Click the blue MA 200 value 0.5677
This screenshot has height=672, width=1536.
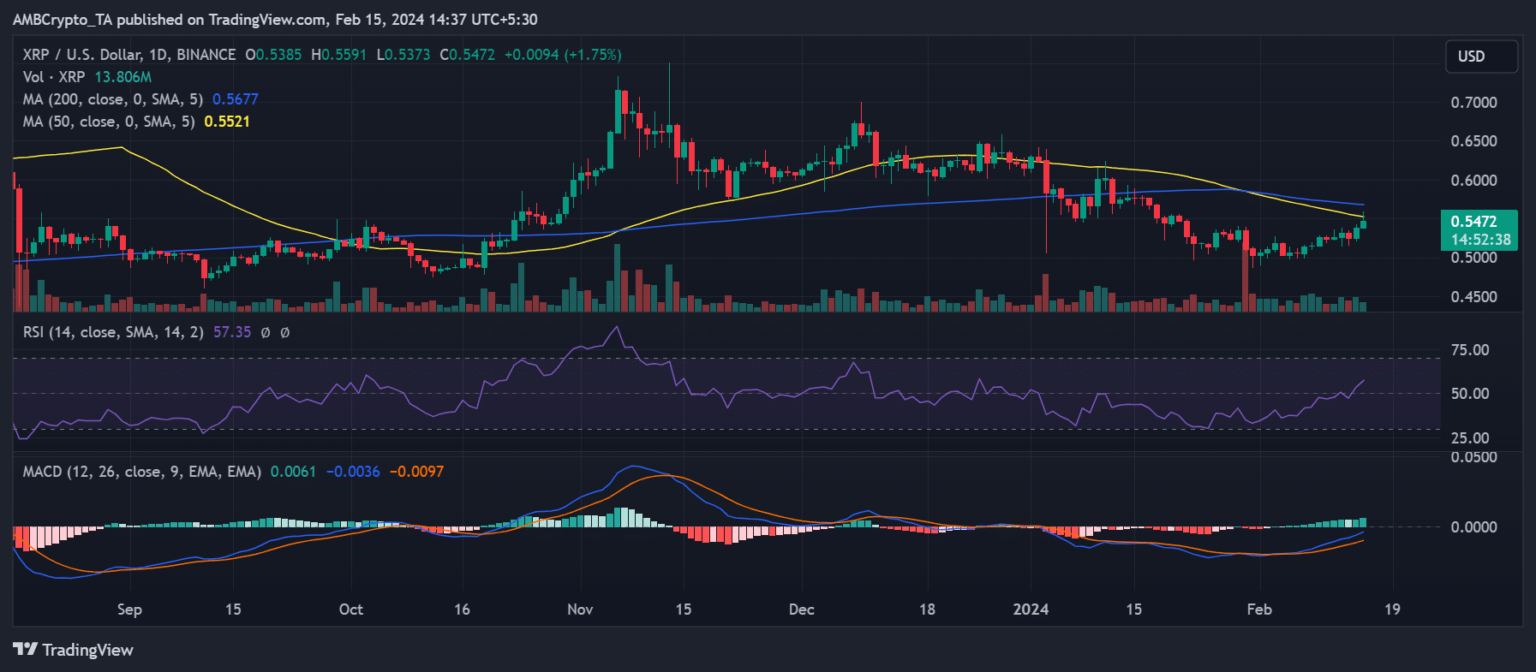[231, 99]
